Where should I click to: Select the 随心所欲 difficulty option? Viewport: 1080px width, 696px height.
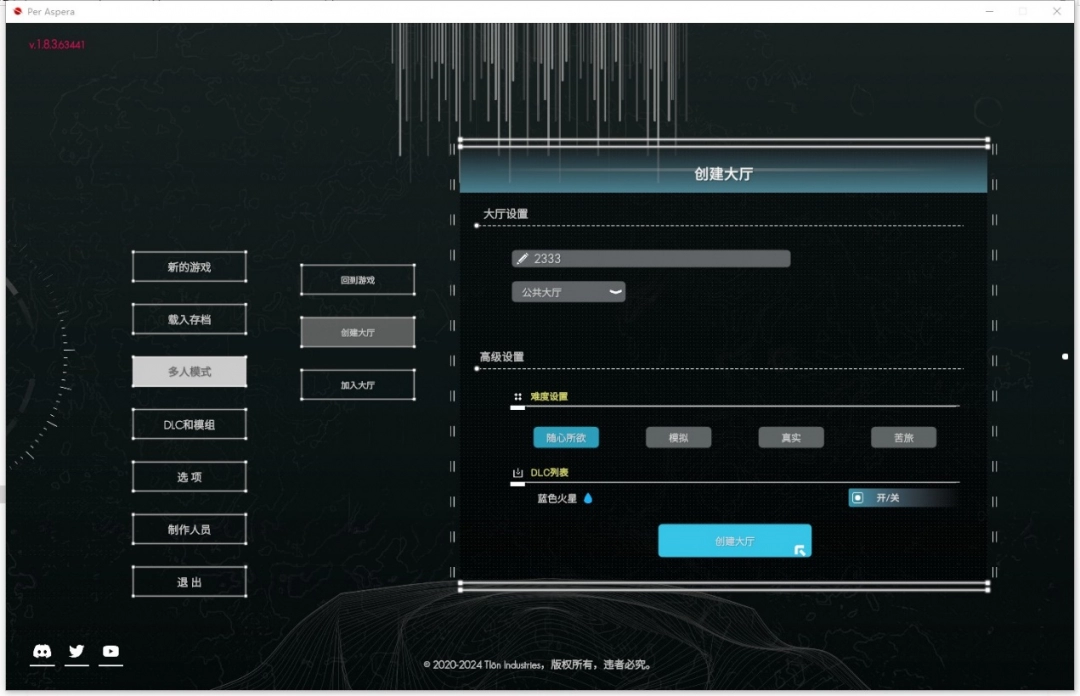(566, 437)
